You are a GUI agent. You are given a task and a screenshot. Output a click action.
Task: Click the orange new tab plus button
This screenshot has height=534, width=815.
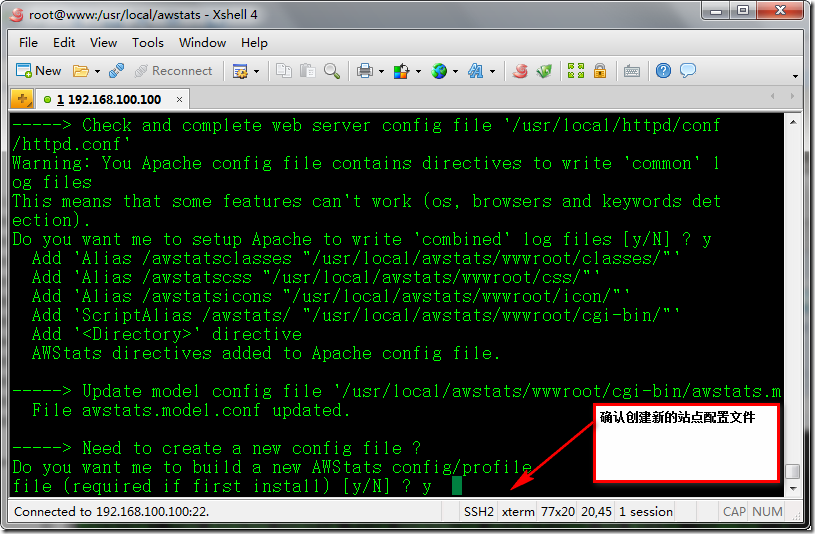[x=22, y=99]
